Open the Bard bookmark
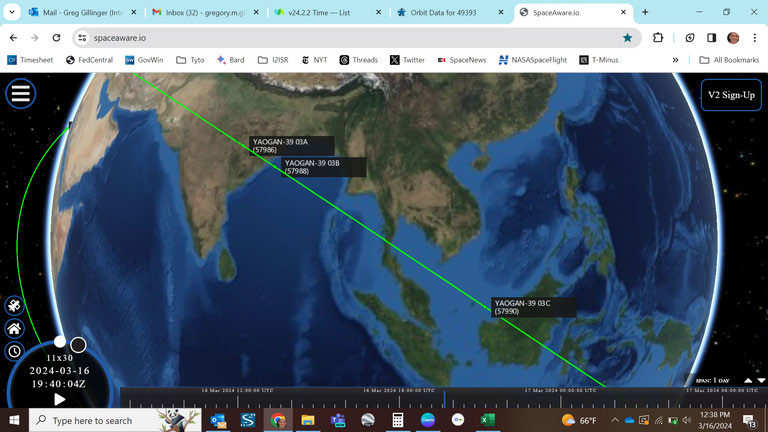This screenshot has height=432, width=768. (231, 60)
